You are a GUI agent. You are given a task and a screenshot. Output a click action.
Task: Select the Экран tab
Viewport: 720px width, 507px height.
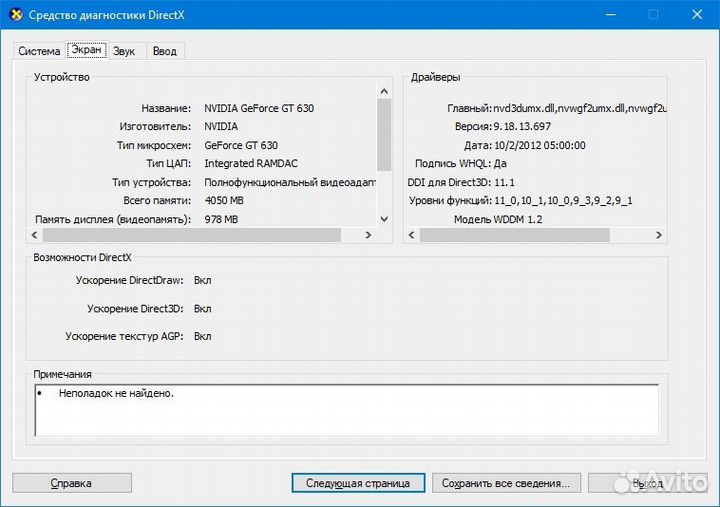(86, 50)
